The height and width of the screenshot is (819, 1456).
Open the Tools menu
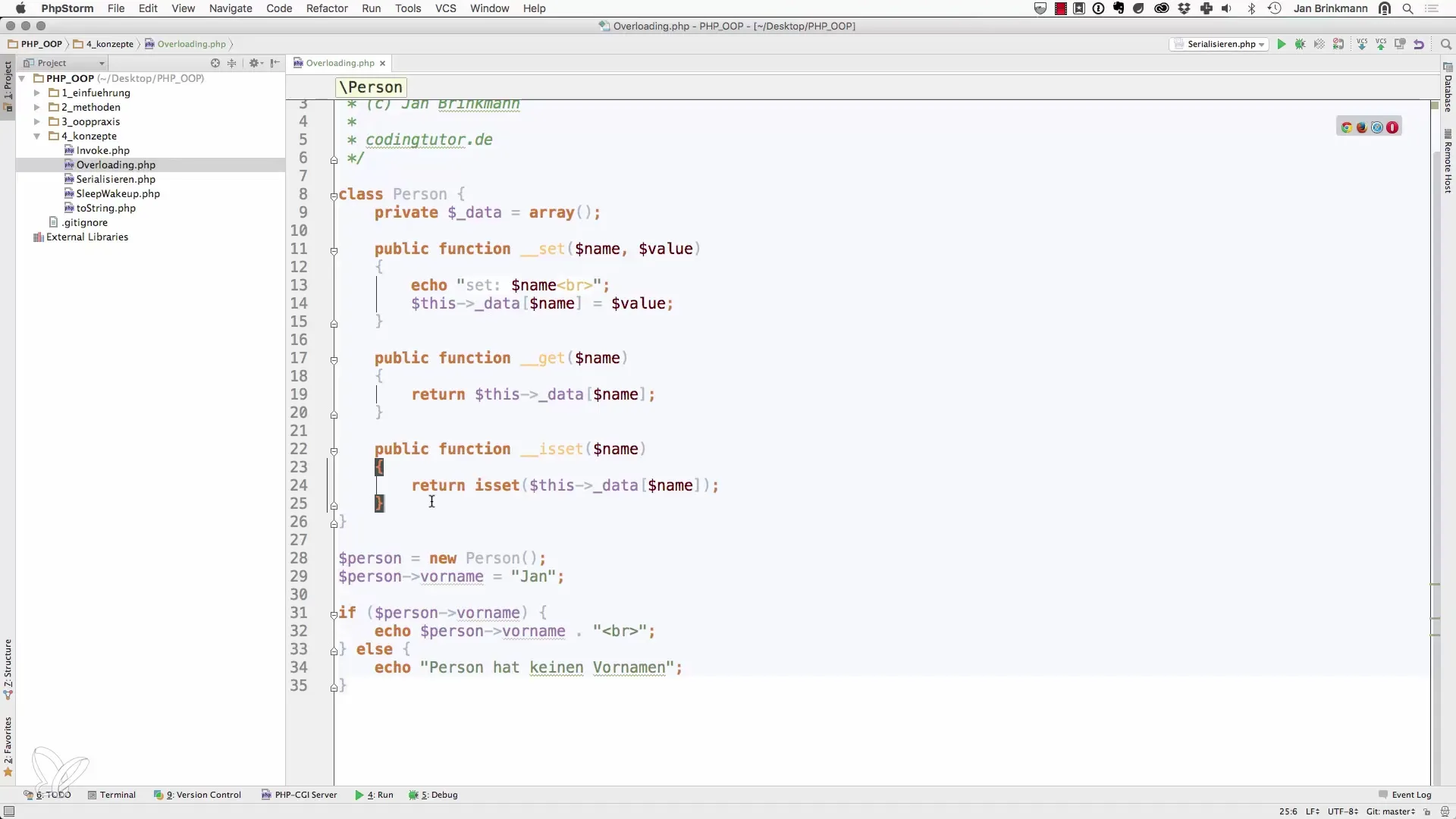click(408, 8)
